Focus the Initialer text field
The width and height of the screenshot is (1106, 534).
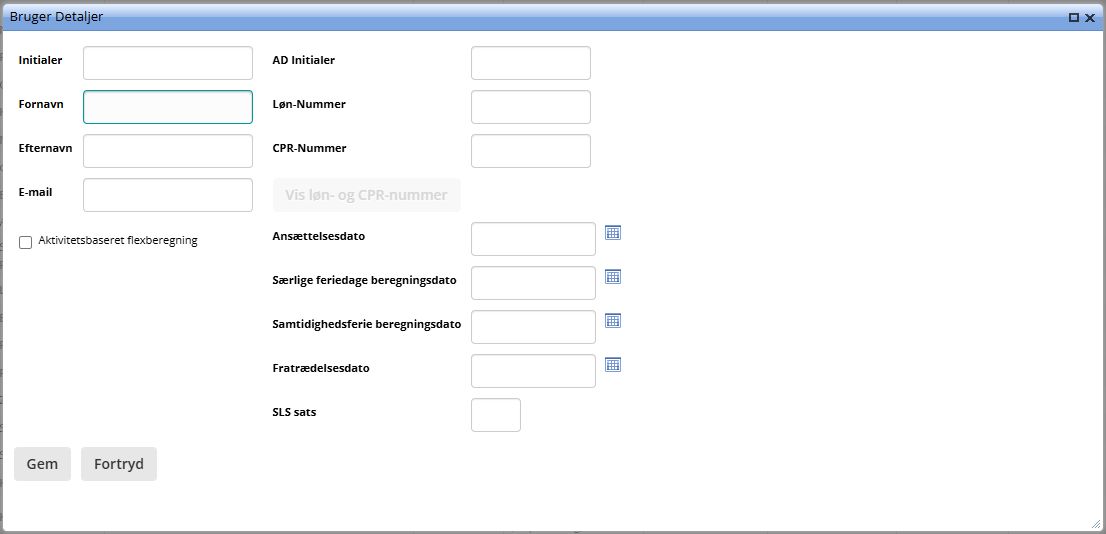[168, 63]
